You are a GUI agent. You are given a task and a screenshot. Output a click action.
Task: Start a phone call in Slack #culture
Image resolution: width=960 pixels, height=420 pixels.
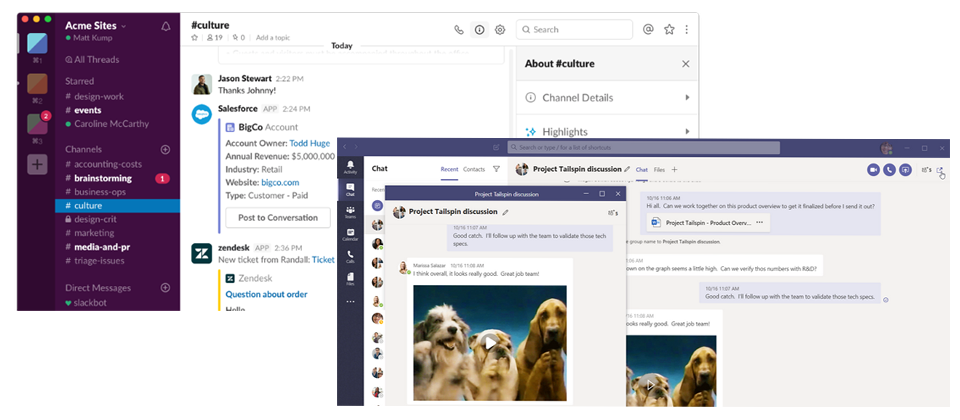tap(459, 29)
